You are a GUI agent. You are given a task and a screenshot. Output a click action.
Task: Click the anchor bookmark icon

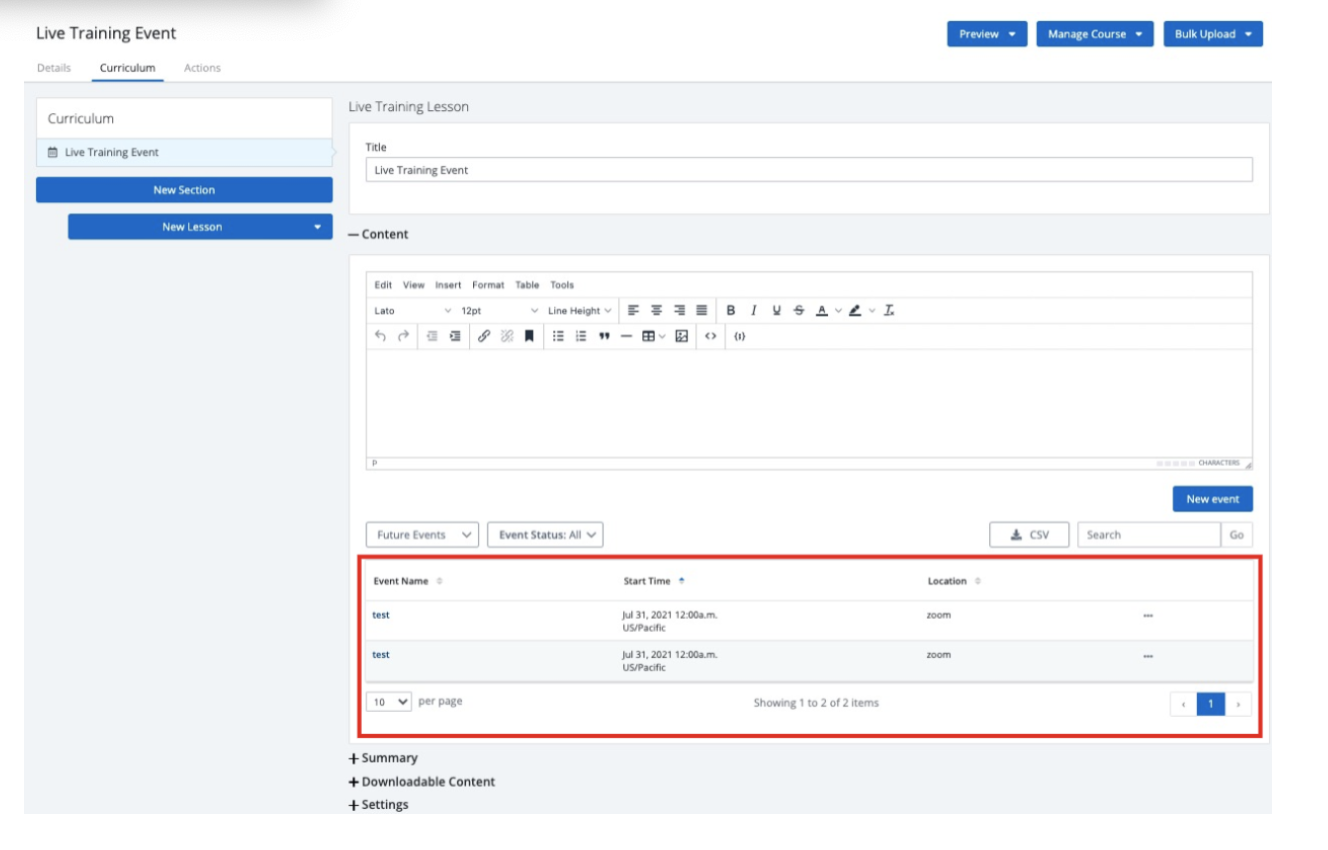click(x=529, y=337)
